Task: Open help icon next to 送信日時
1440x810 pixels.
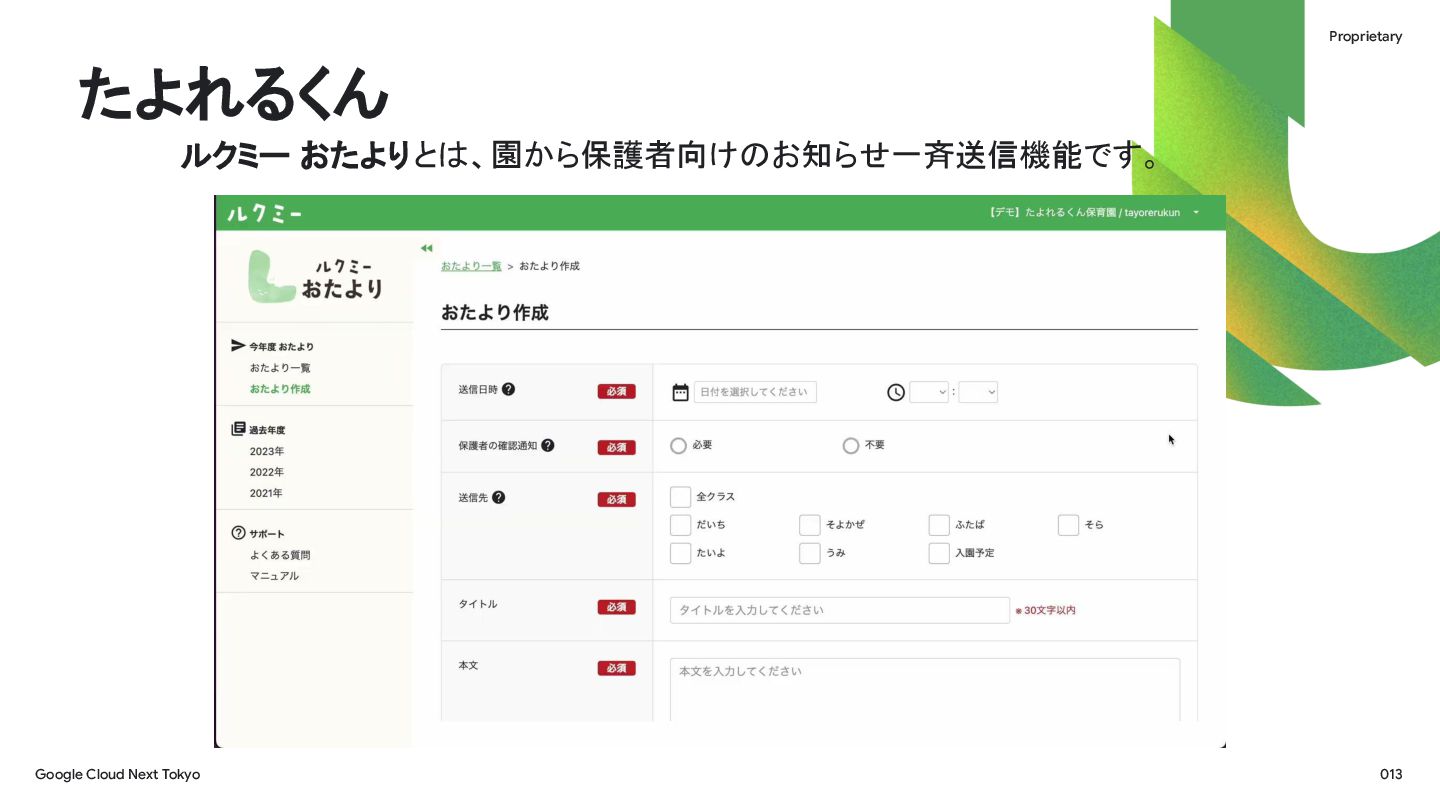Action: point(508,389)
